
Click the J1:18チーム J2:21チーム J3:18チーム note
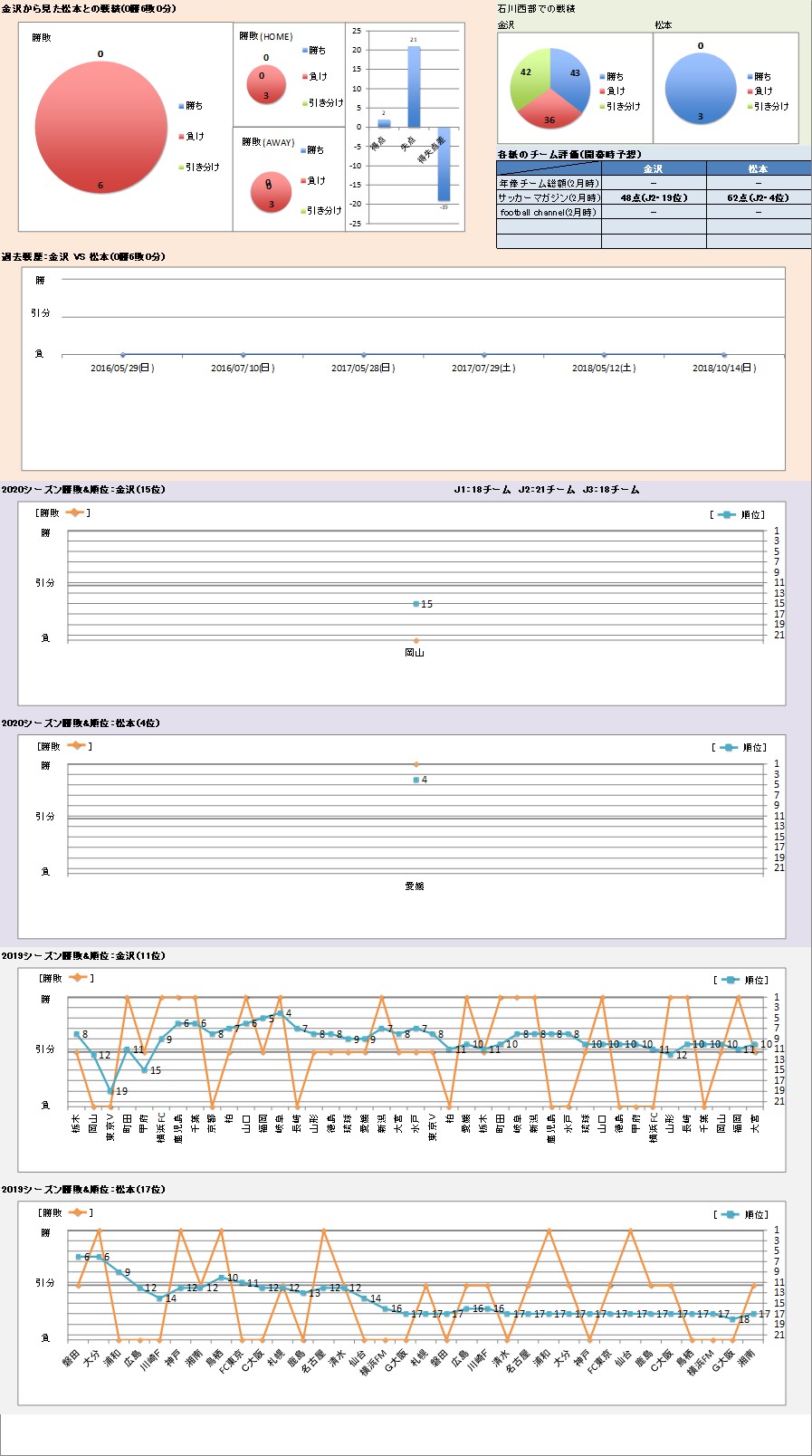pos(547,490)
